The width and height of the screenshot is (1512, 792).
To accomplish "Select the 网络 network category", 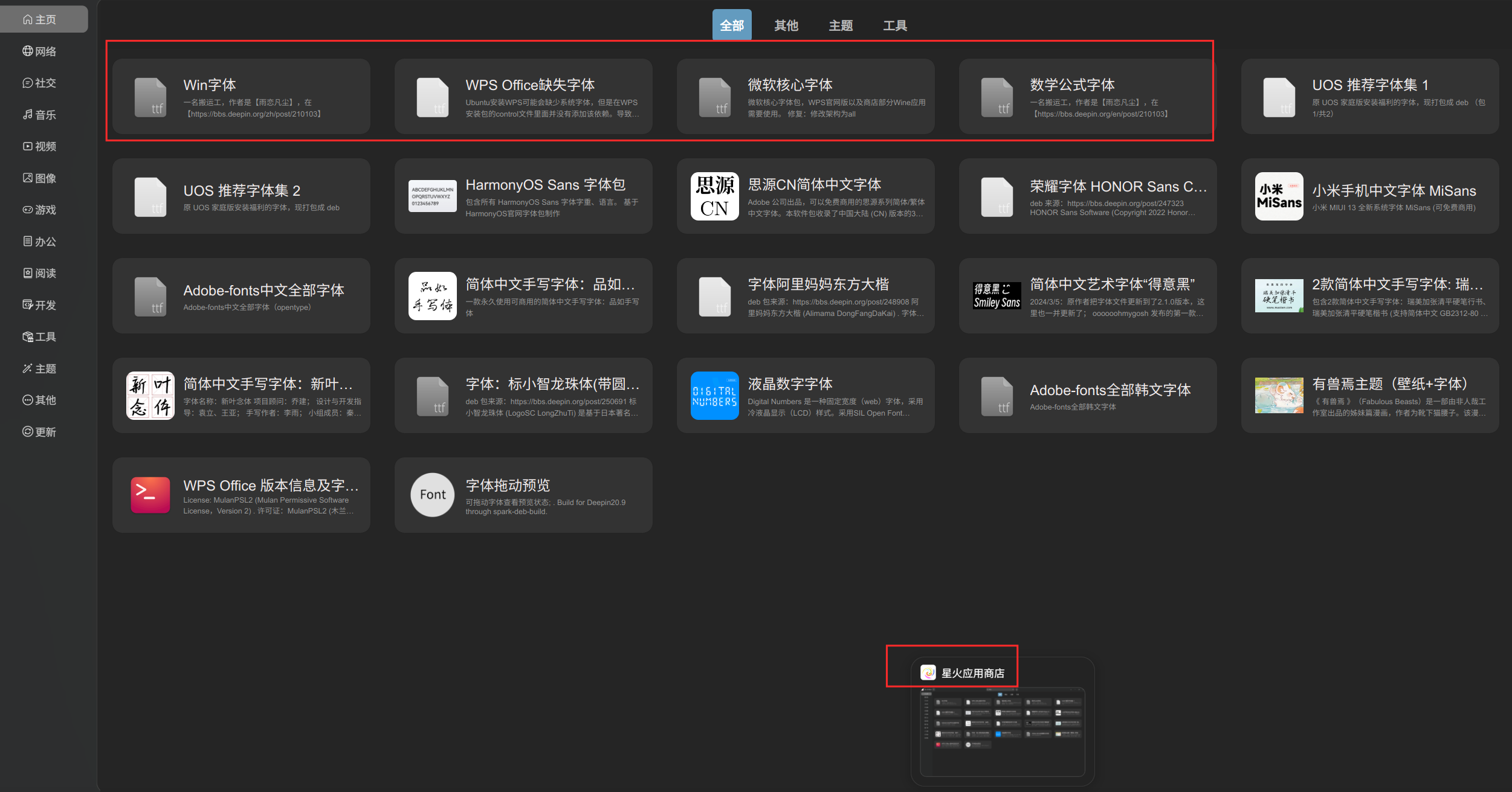I will point(40,51).
